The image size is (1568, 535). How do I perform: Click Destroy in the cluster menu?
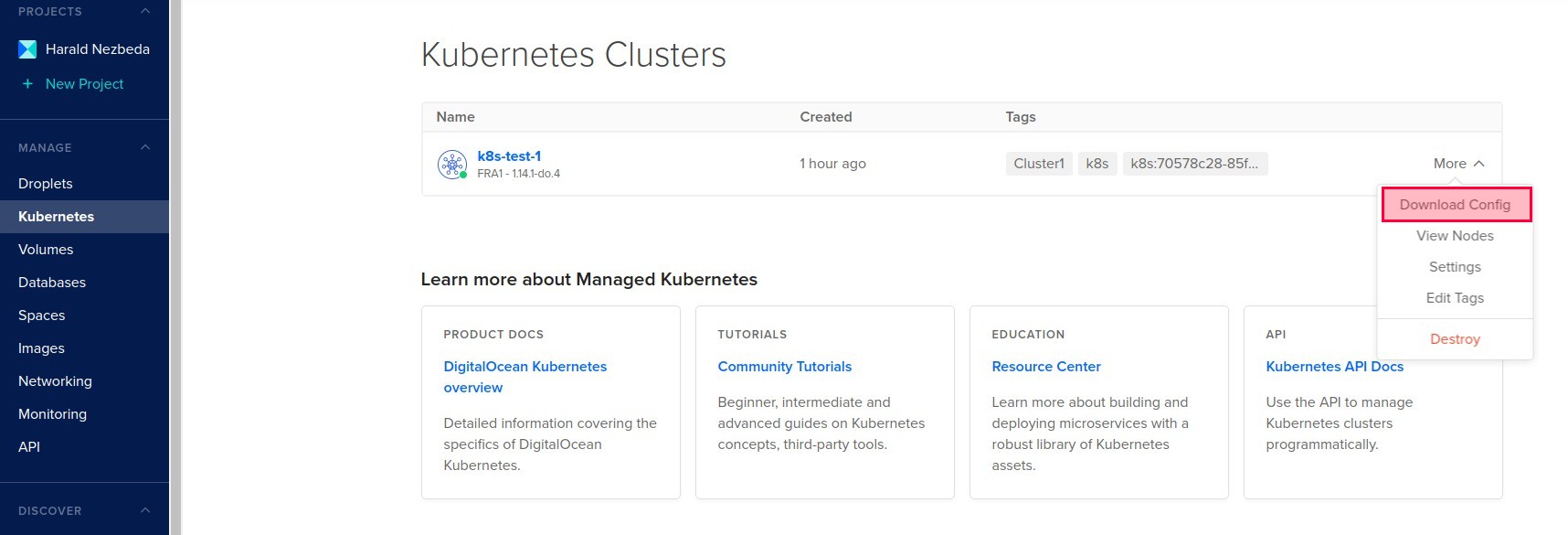tap(1455, 339)
